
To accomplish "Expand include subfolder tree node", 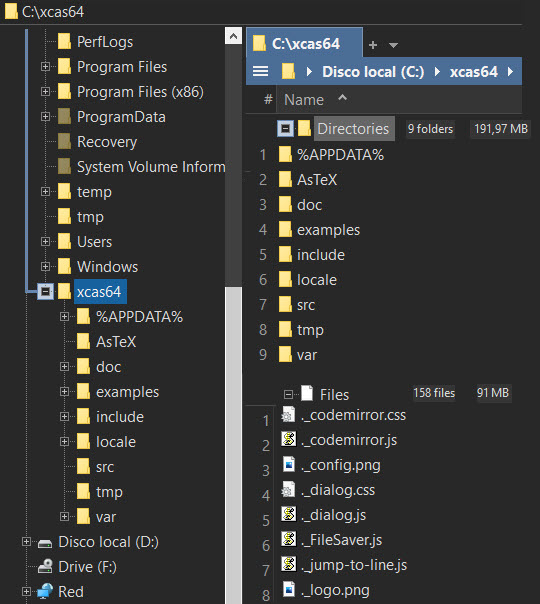I will tap(64, 416).
